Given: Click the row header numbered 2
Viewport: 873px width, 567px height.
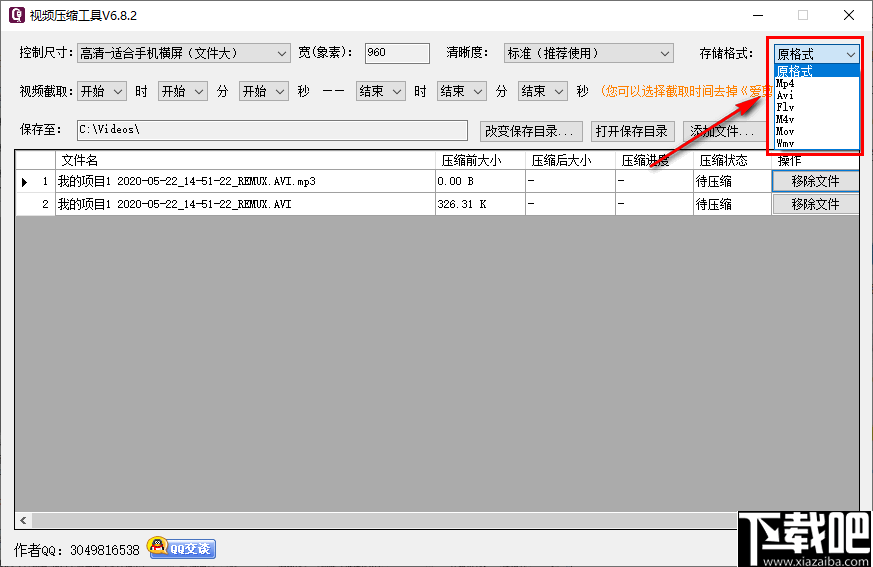Looking at the screenshot, I should click(36, 204).
